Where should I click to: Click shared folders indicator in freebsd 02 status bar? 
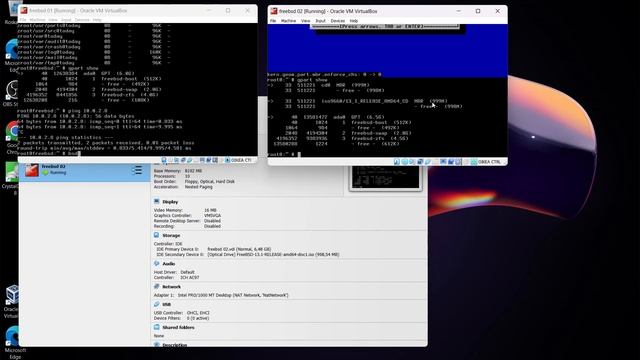436,162
